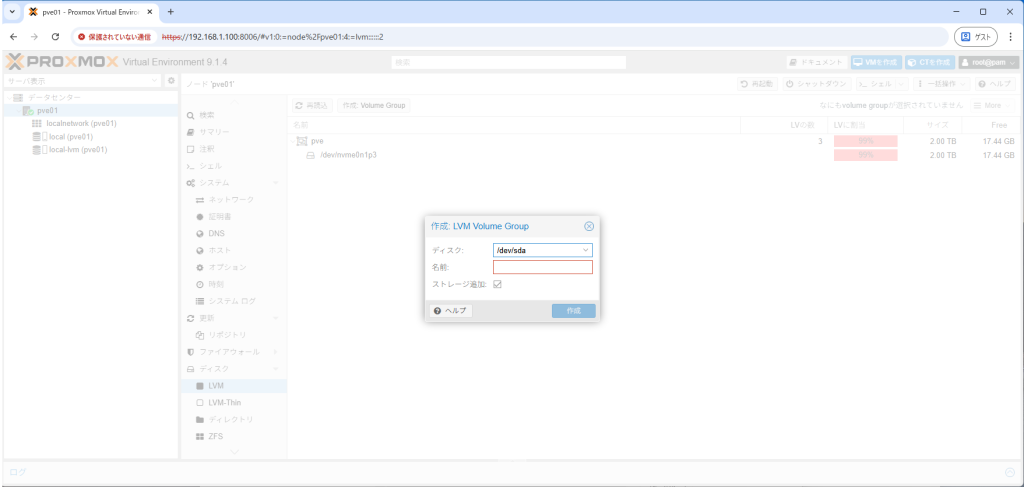Select localnetwork (pve01) tree item
Image resolution: width=1024 pixels, height=487 pixels.
click(x=82, y=123)
